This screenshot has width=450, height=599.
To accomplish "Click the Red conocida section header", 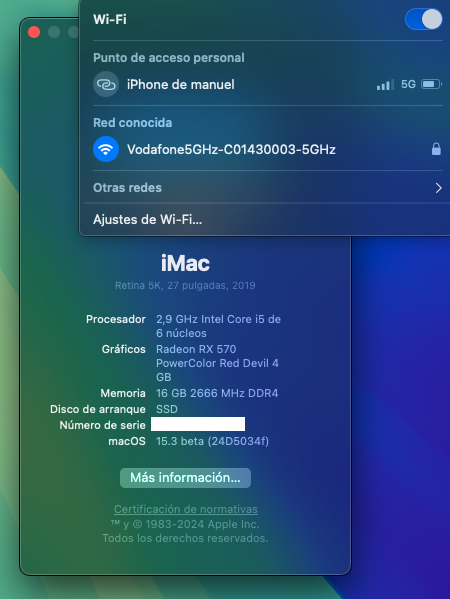I will [x=133, y=123].
